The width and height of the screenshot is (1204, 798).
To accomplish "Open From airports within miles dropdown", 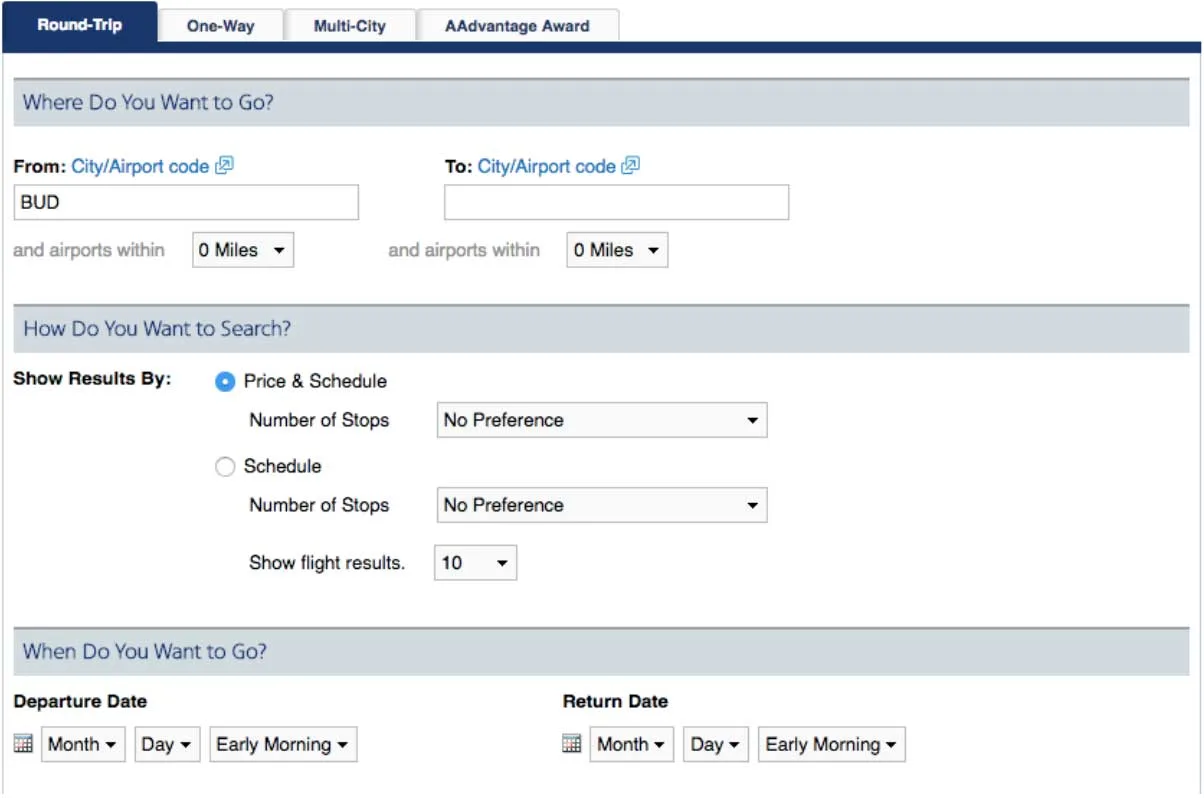I will (243, 250).
